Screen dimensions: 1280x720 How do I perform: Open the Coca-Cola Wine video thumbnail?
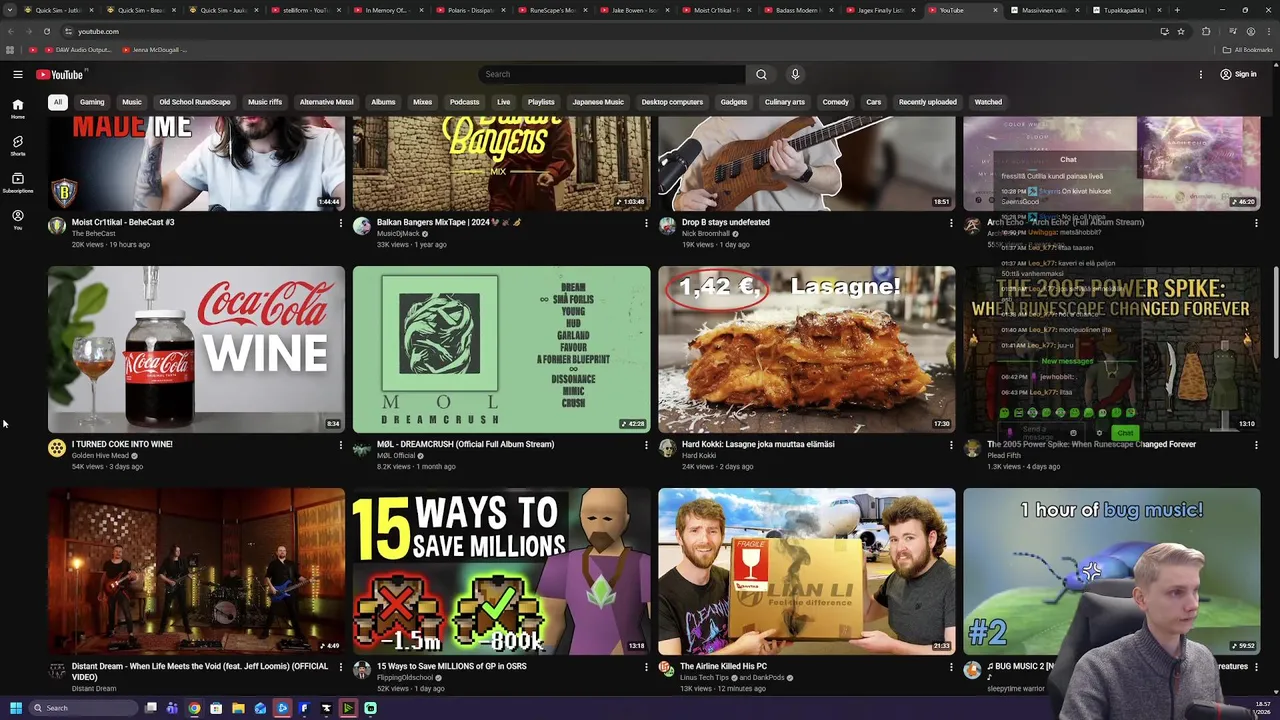coord(196,349)
